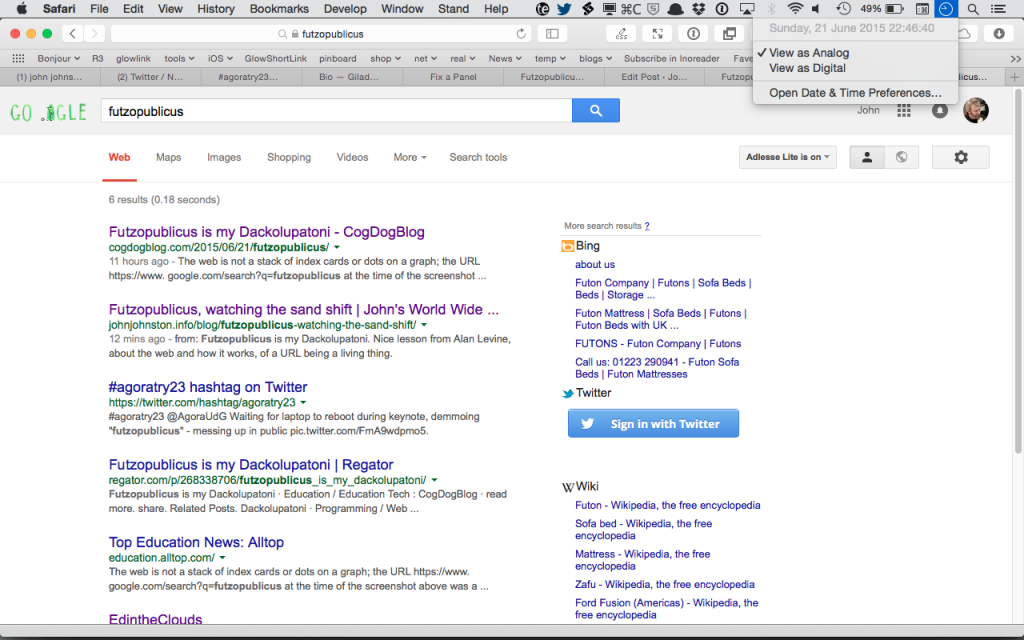Open Time Machine menu bar icon
Screen dimensions: 1024x640
pos(843,8)
